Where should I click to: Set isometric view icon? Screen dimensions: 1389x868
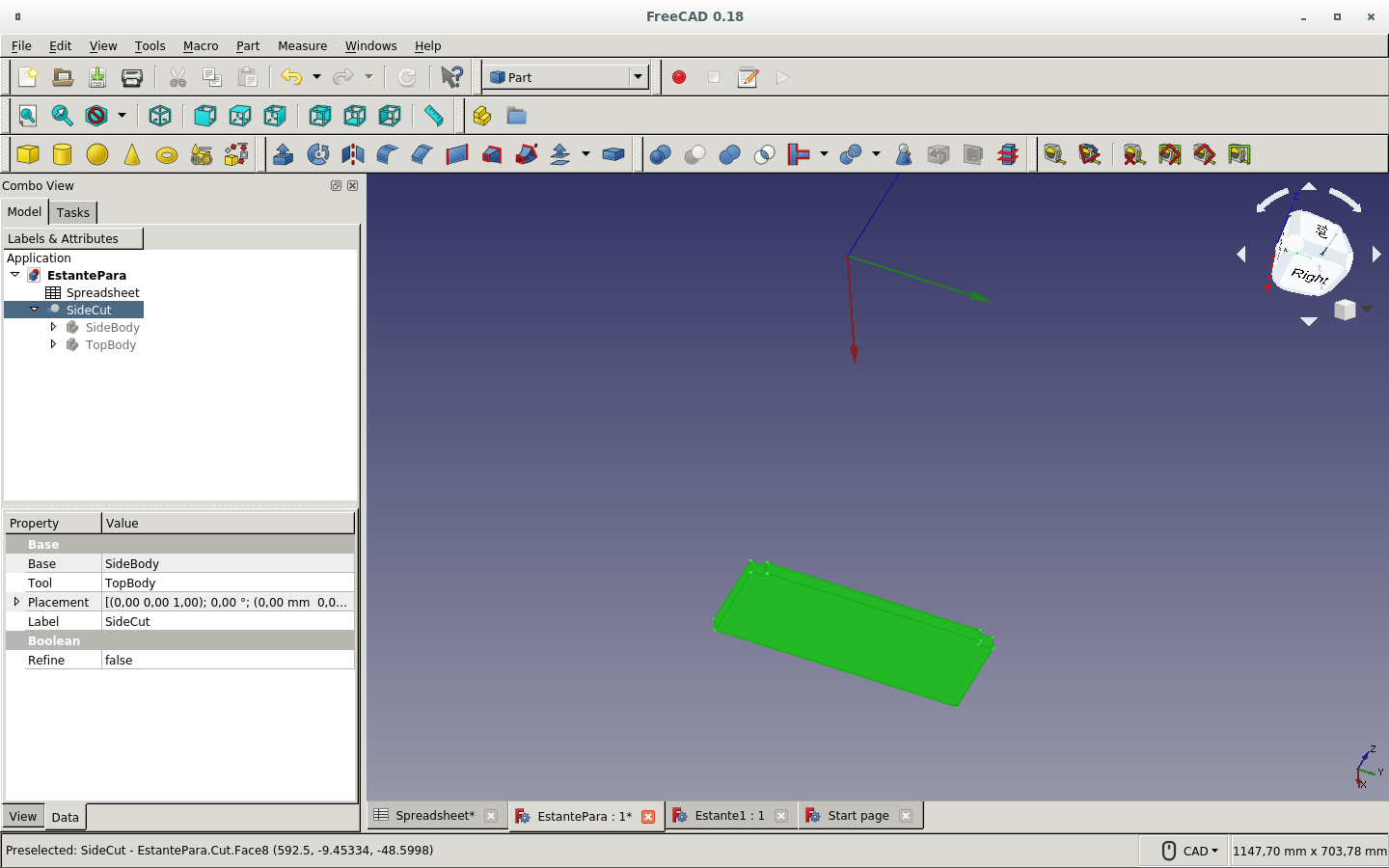[x=160, y=116]
